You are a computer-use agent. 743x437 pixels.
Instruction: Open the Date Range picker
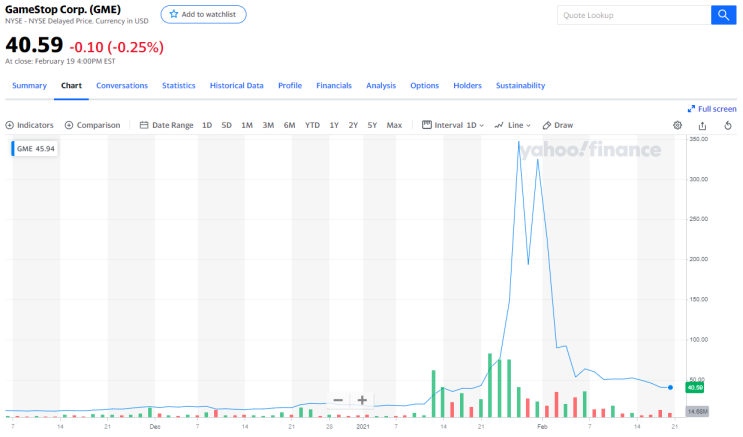(x=166, y=125)
